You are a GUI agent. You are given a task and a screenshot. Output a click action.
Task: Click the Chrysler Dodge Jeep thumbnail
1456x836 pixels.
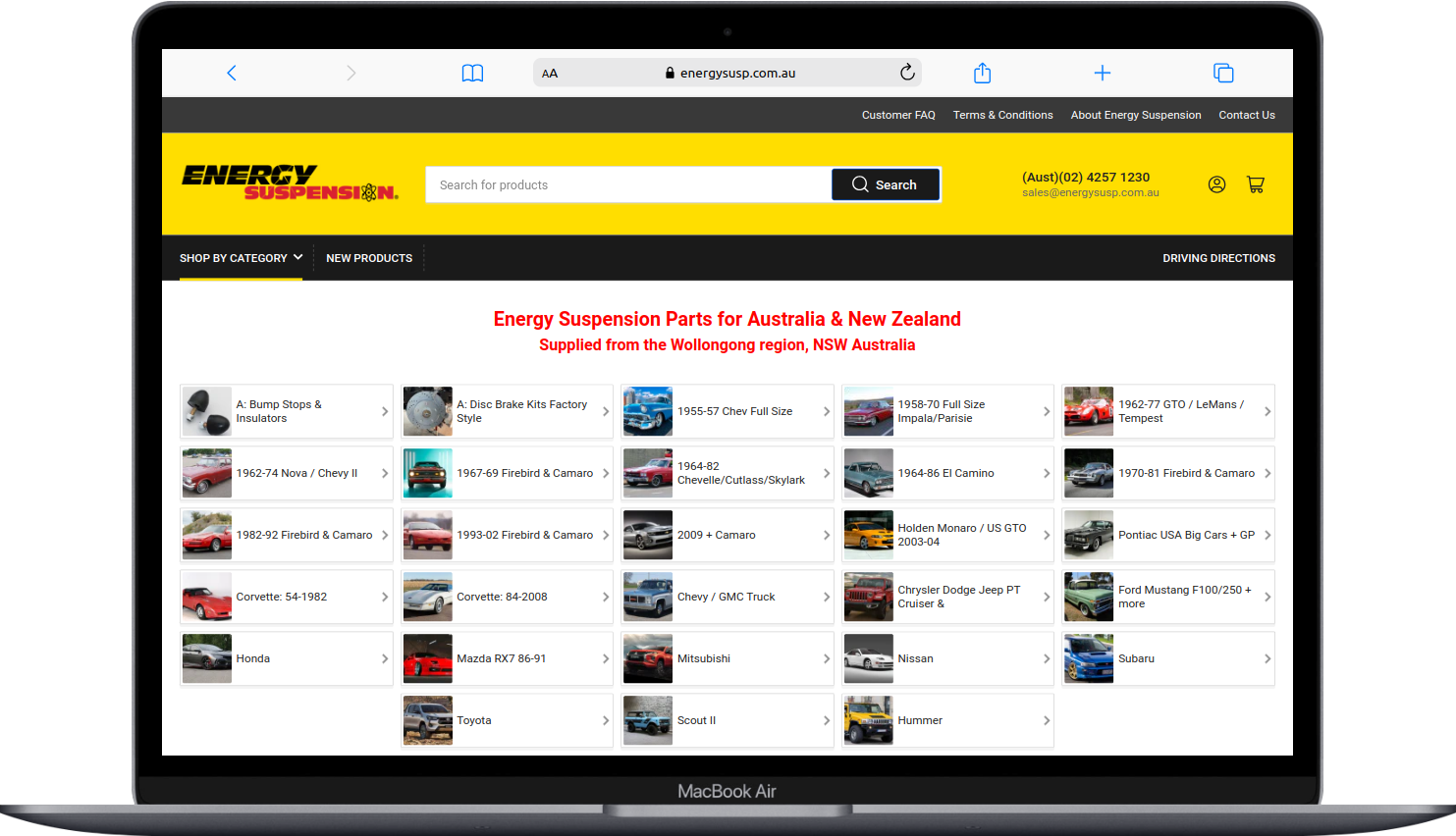(869, 597)
